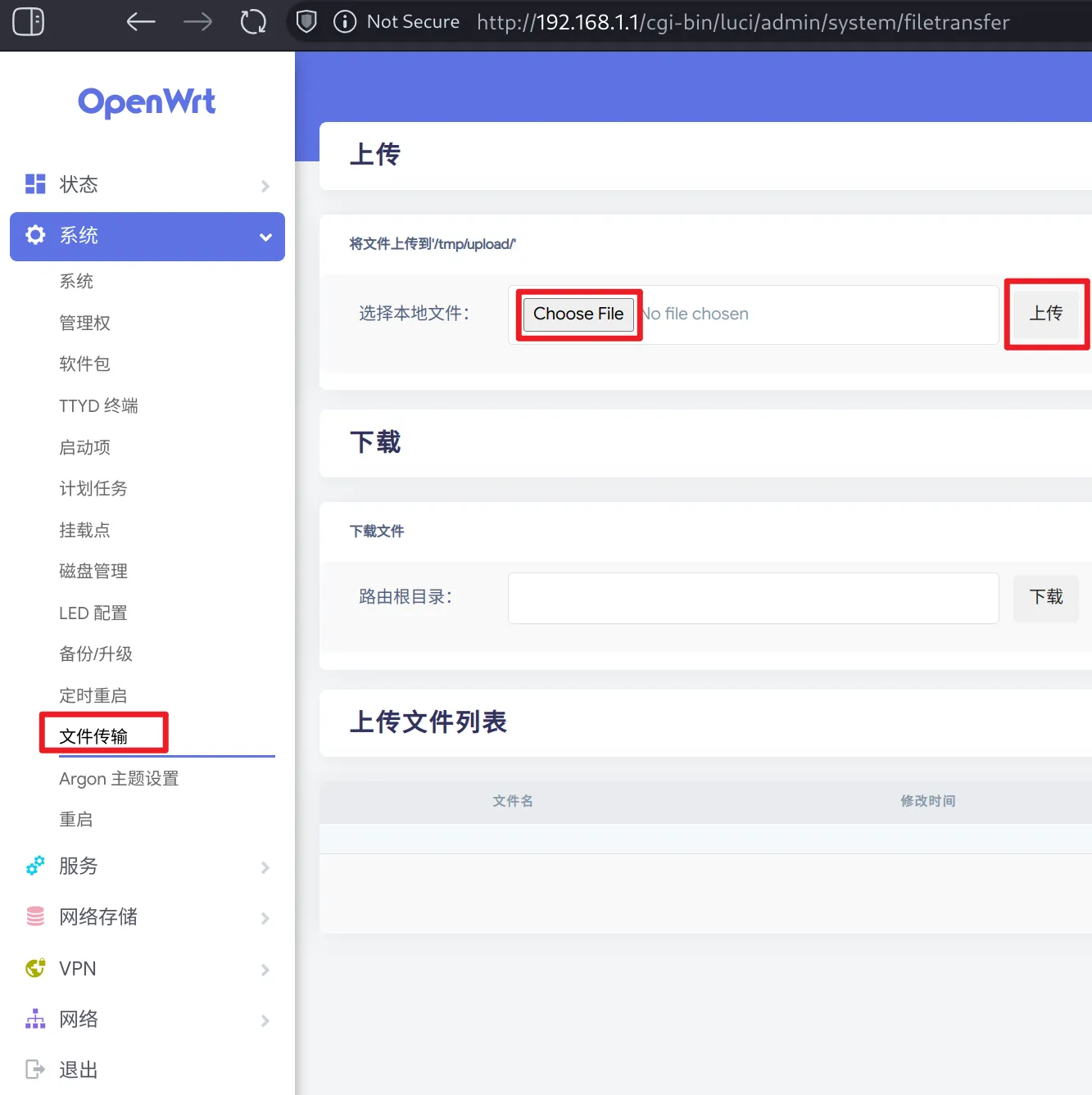Screen dimensions: 1092x1095
Task: Click the 下载 download button
Action: tap(1046, 597)
